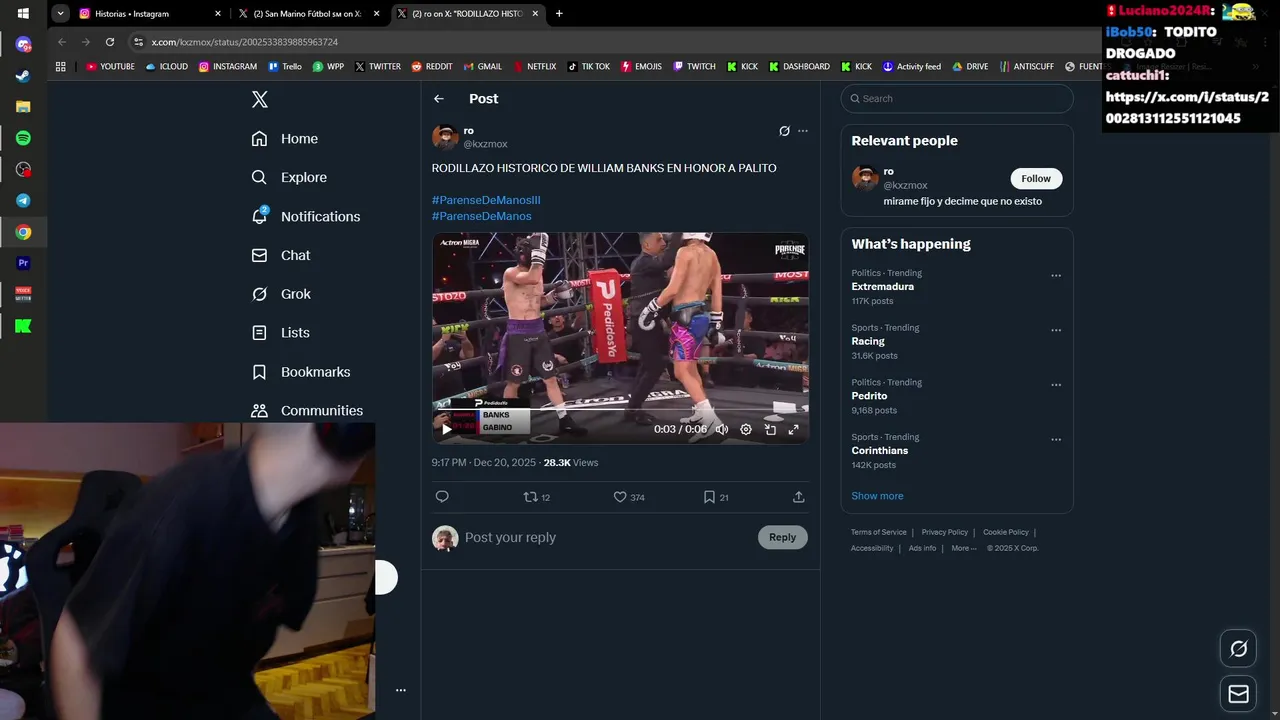
Task: Go back with the Post arrow
Action: tap(439, 99)
